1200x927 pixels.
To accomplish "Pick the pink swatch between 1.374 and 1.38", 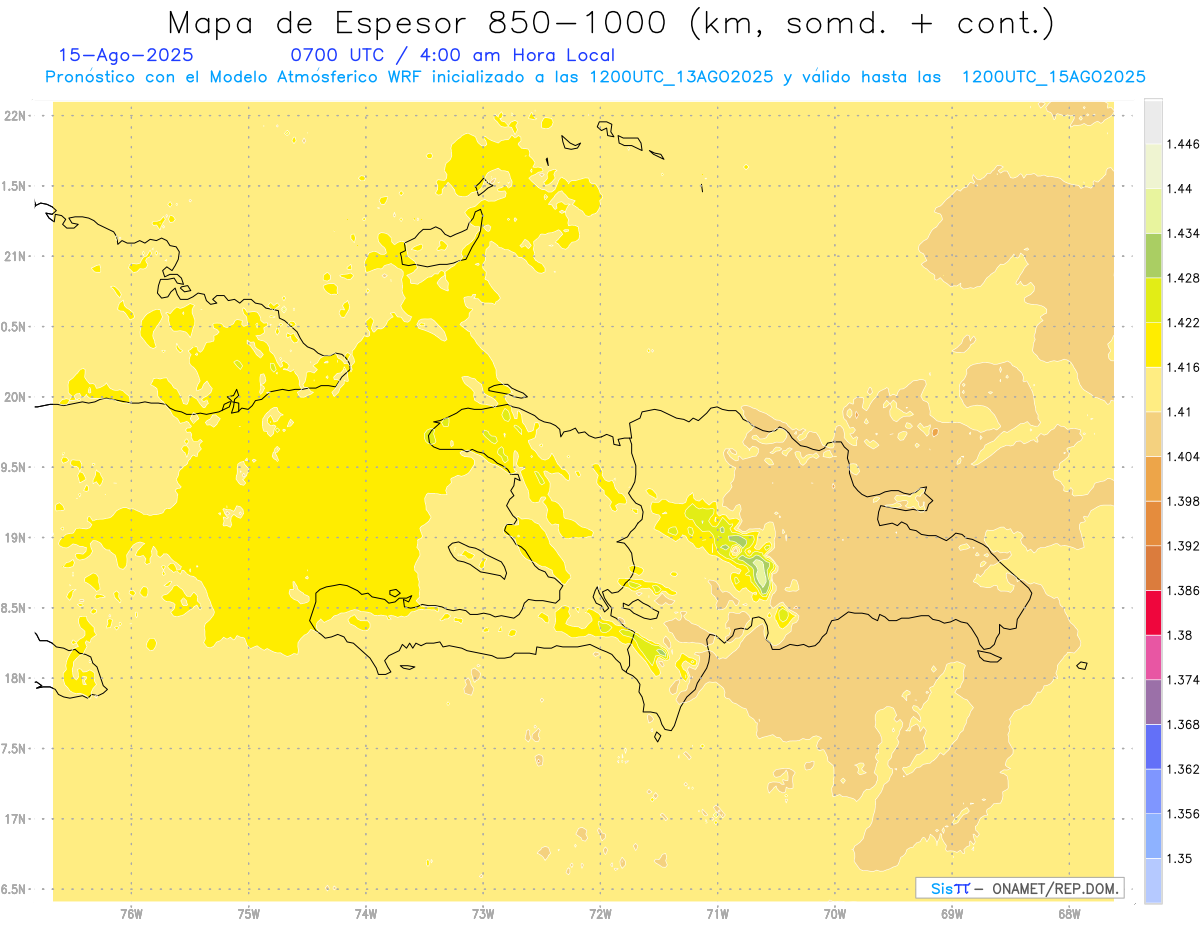I will [x=1153, y=657].
